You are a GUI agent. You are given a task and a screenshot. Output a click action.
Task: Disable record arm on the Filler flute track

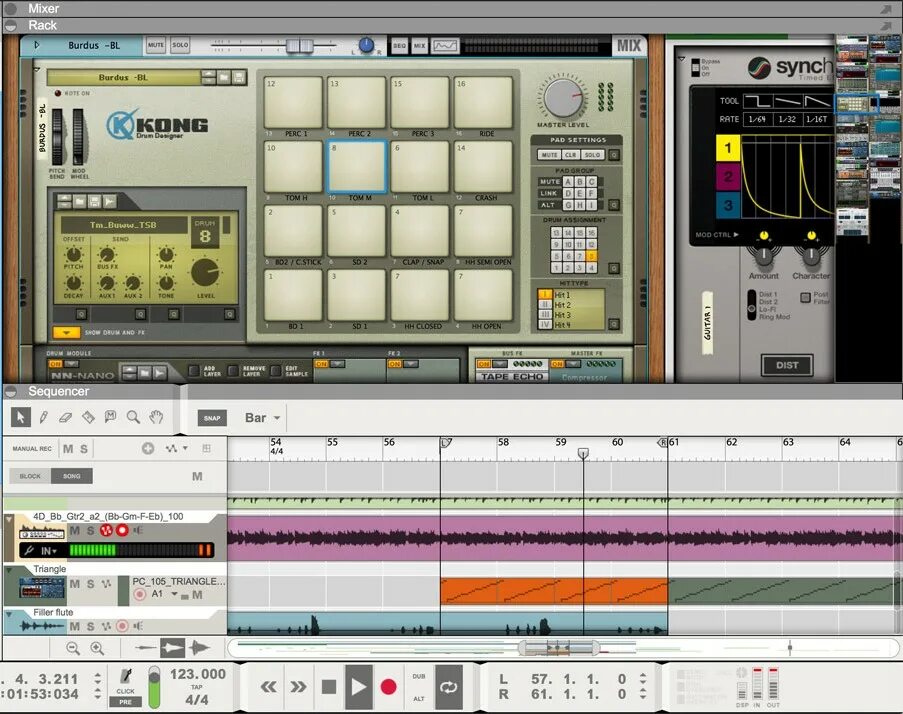tap(121, 624)
